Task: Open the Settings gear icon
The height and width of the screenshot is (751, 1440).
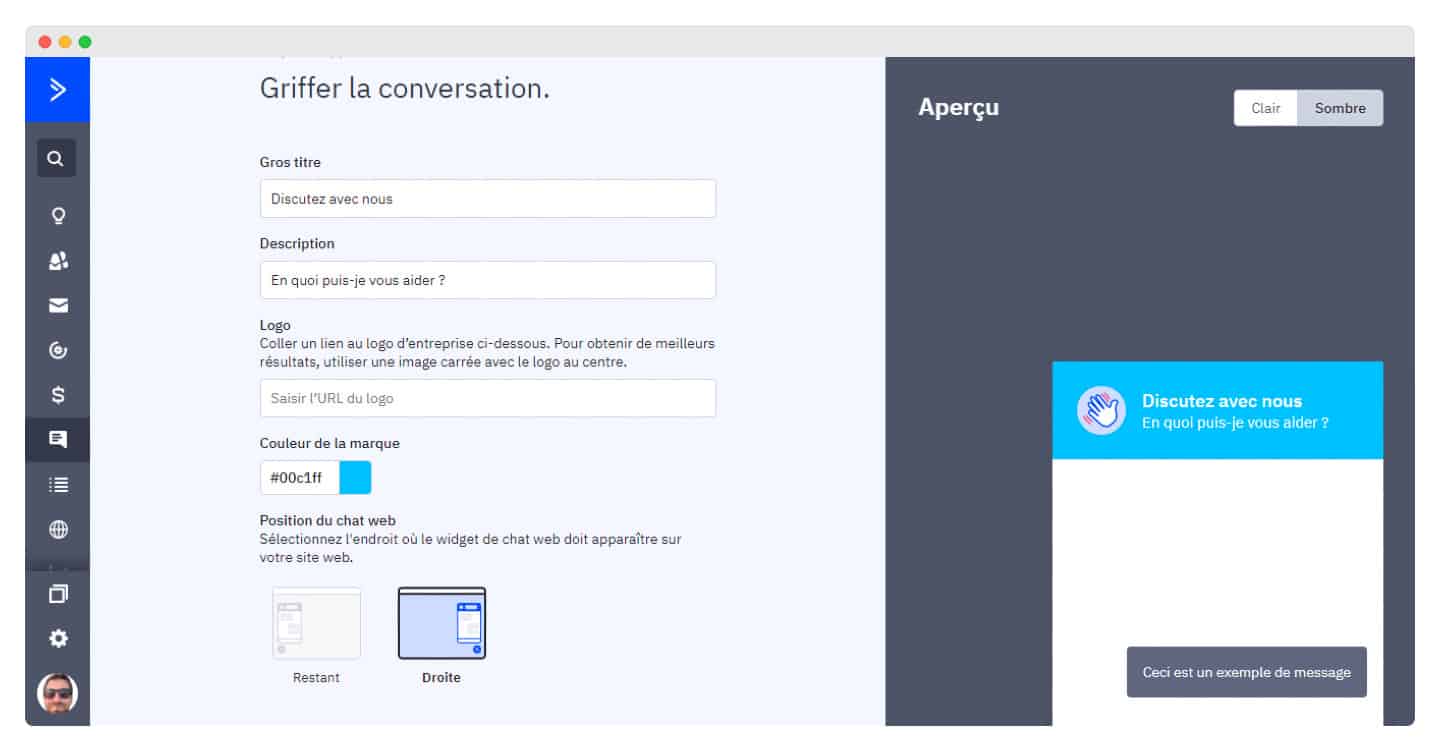Action: click(58, 637)
